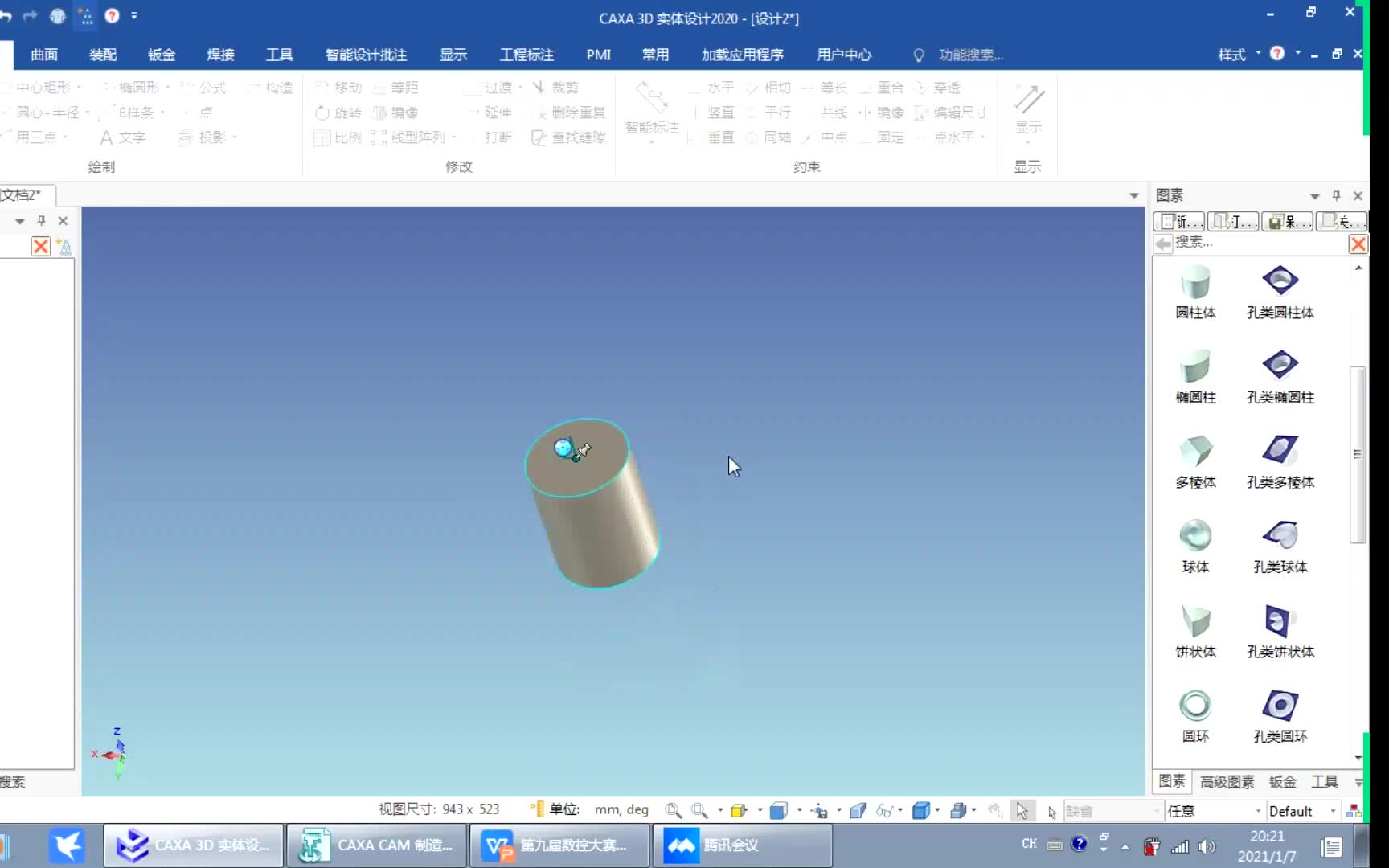Click the zoom window magnifier in status bar
1389x868 pixels.
(673, 810)
